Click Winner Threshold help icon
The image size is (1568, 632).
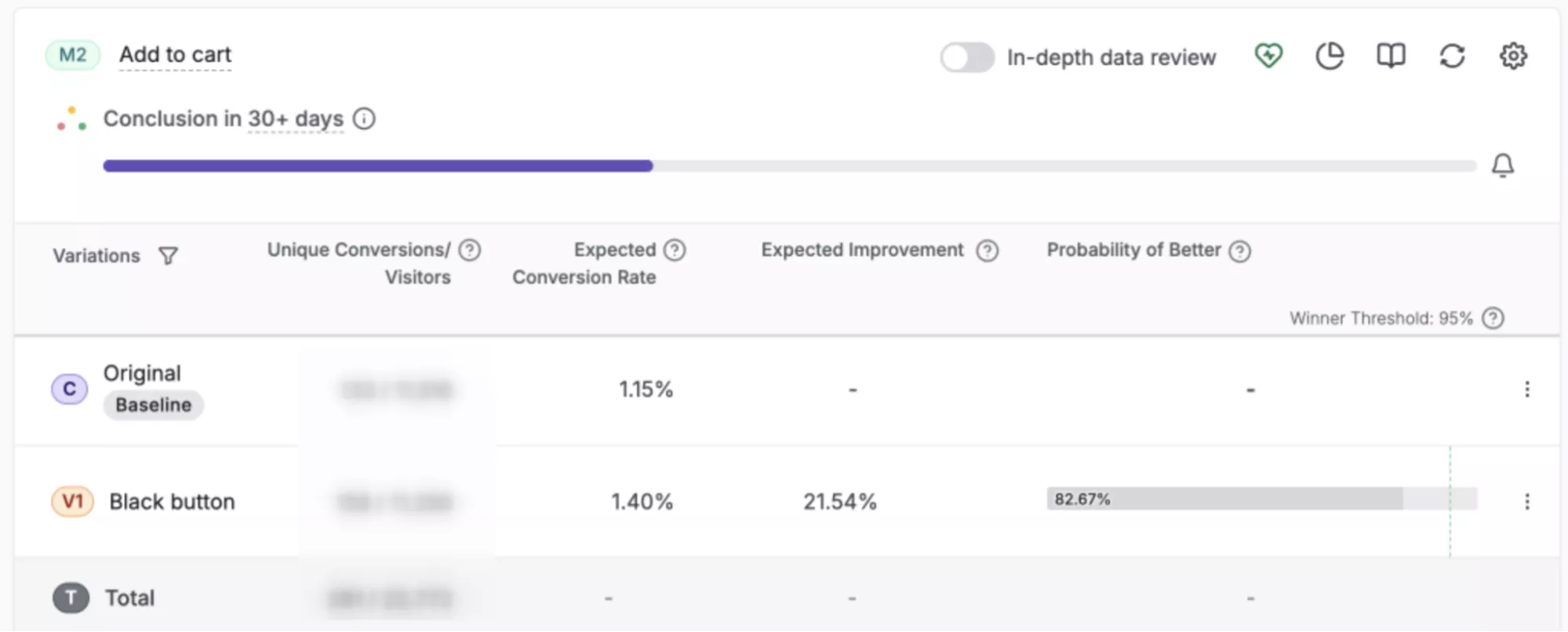coord(1493,318)
